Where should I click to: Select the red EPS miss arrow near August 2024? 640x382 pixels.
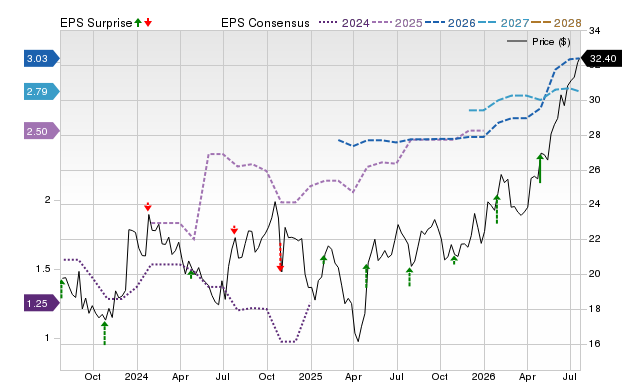click(x=234, y=230)
